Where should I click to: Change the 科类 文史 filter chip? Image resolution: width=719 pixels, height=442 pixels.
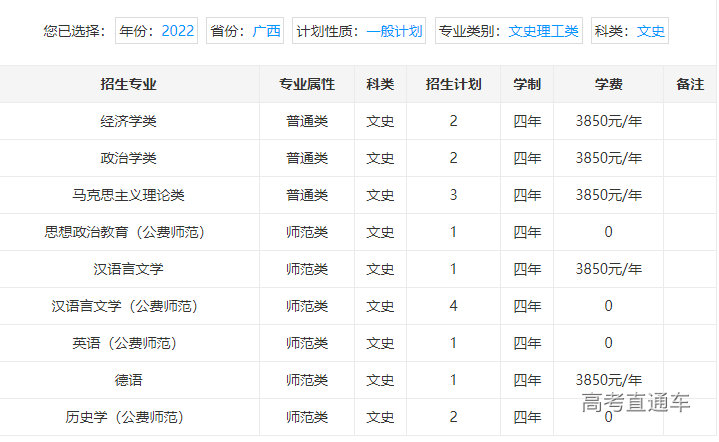pos(629,31)
